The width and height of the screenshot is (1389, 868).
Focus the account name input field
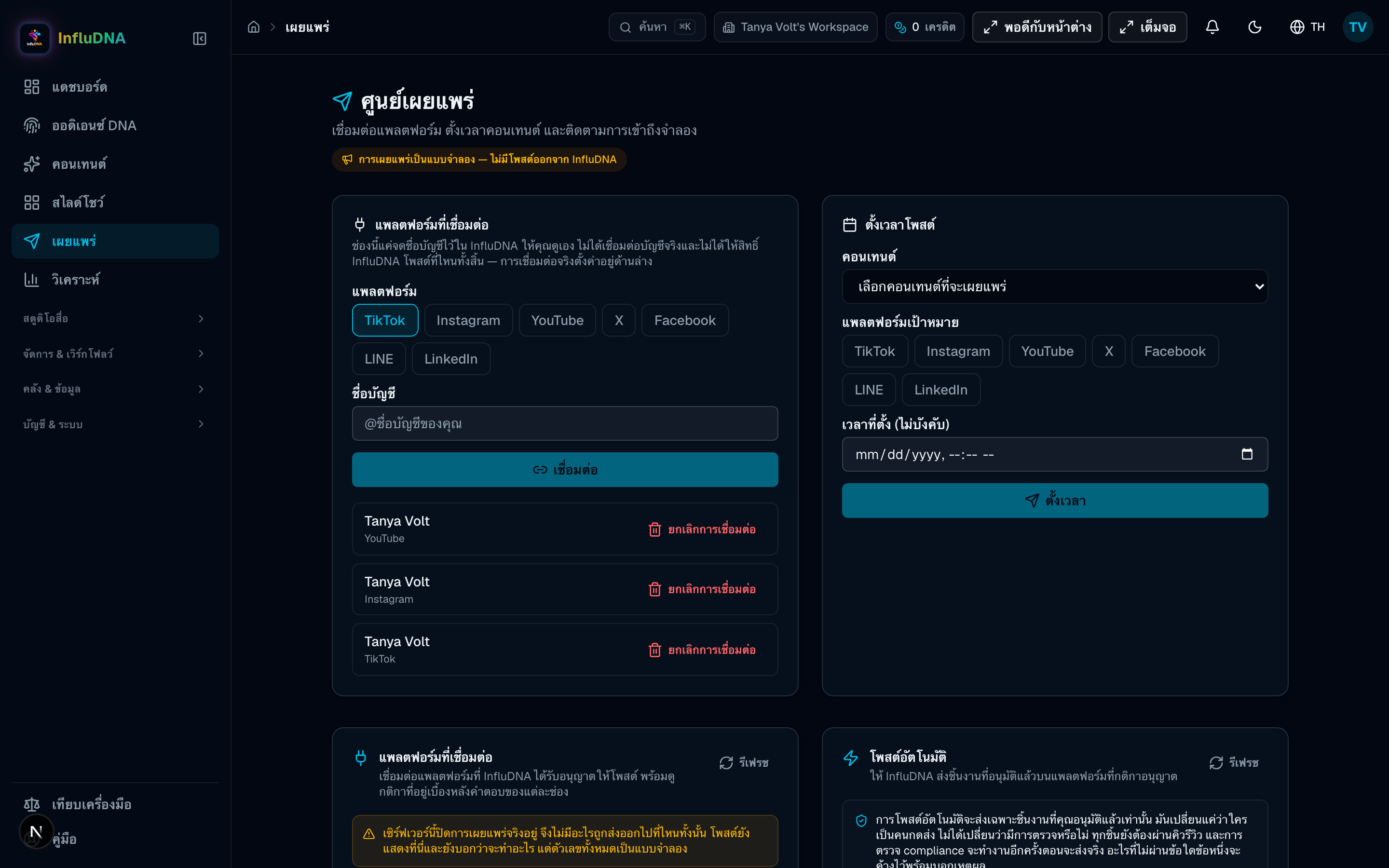[x=565, y=424]
